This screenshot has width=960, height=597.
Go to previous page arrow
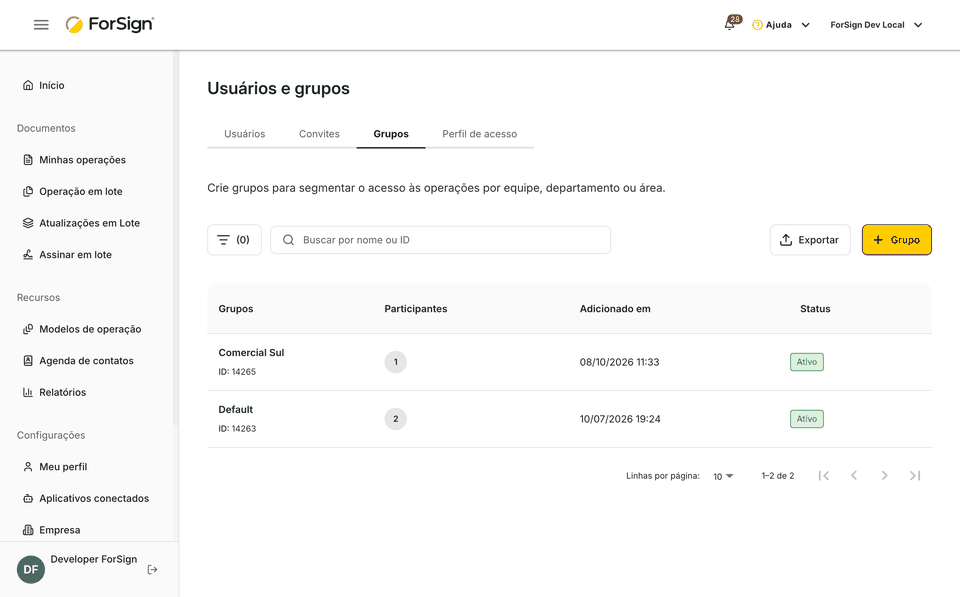(854, 476)
